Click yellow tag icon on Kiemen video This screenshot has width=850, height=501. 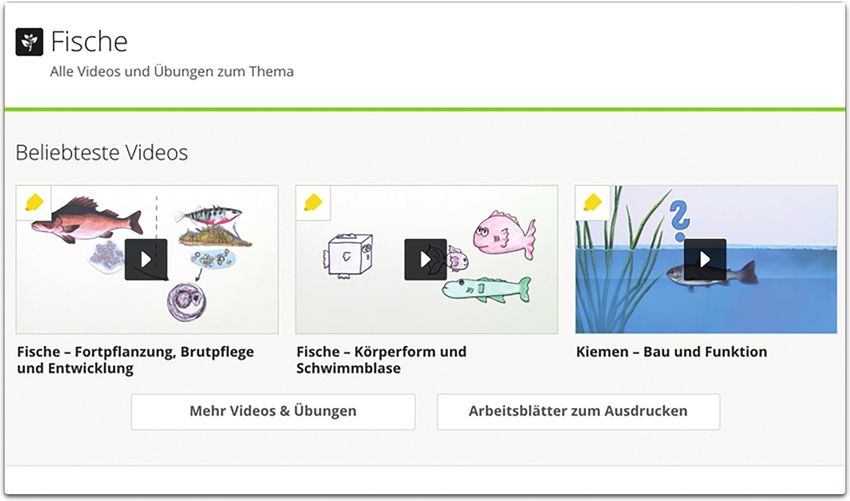pos(593,203)
